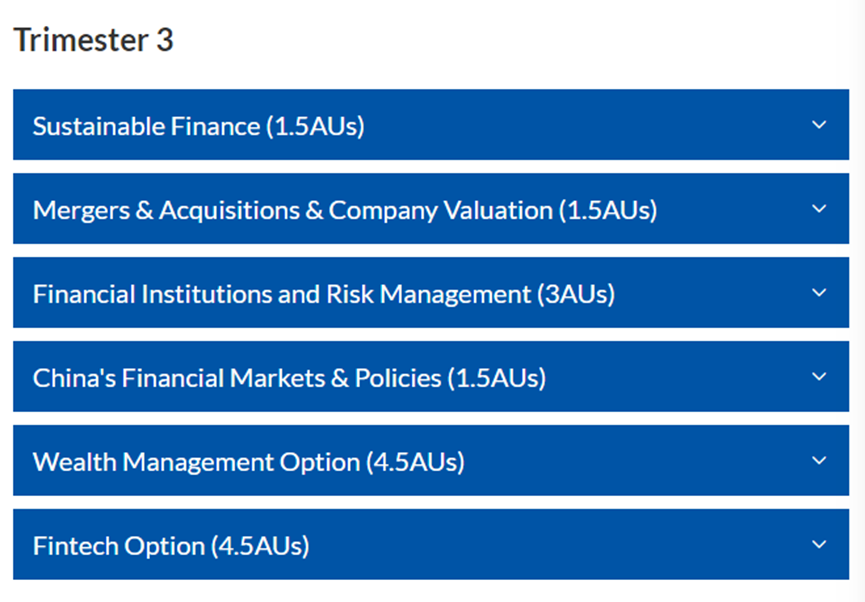
Task: Expand the Sustainable Finance (1.5AUs) accordion
Action: point(430,125)
